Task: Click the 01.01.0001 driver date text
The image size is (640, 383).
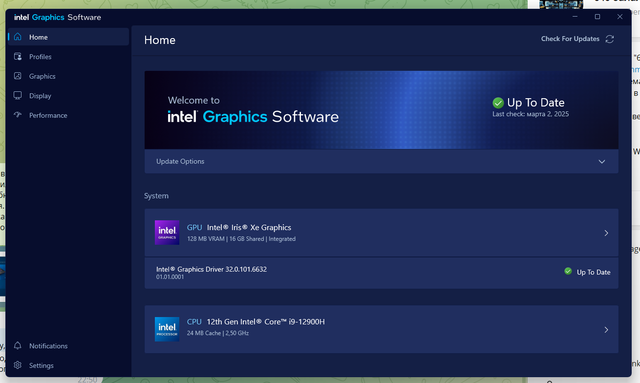Action: (x=170, y=277)
